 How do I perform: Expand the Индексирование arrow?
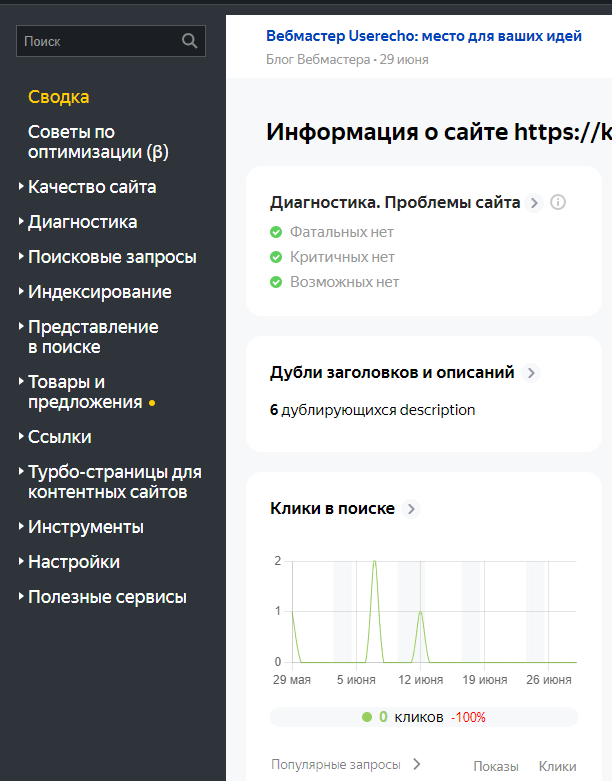[x=21, y=291]
